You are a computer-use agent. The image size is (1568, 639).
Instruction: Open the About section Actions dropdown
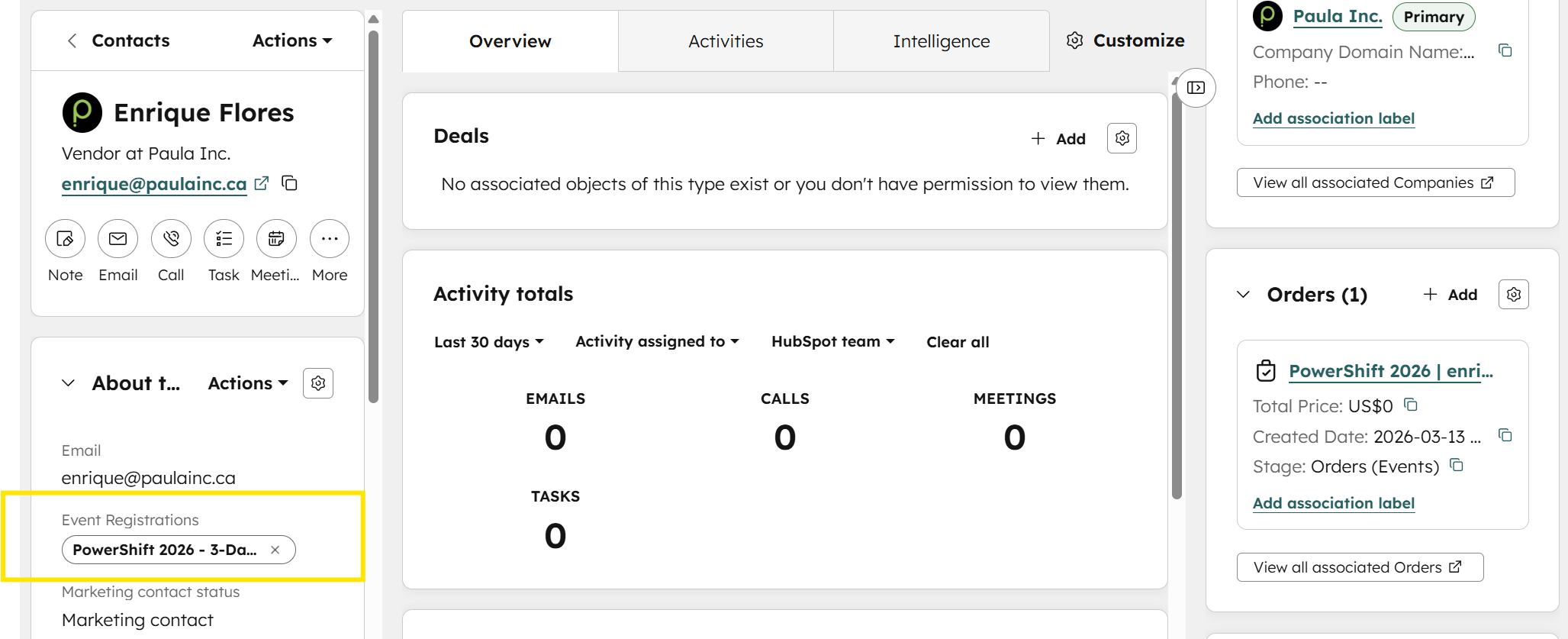click(248, 383)
